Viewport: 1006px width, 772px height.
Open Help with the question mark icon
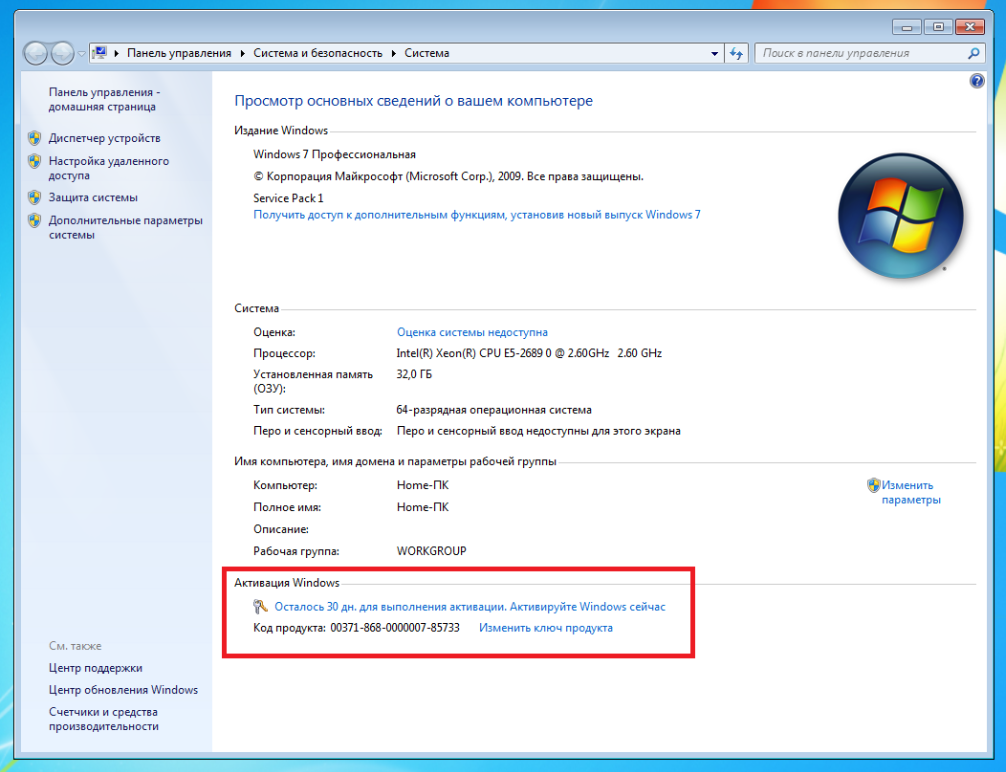977,81
